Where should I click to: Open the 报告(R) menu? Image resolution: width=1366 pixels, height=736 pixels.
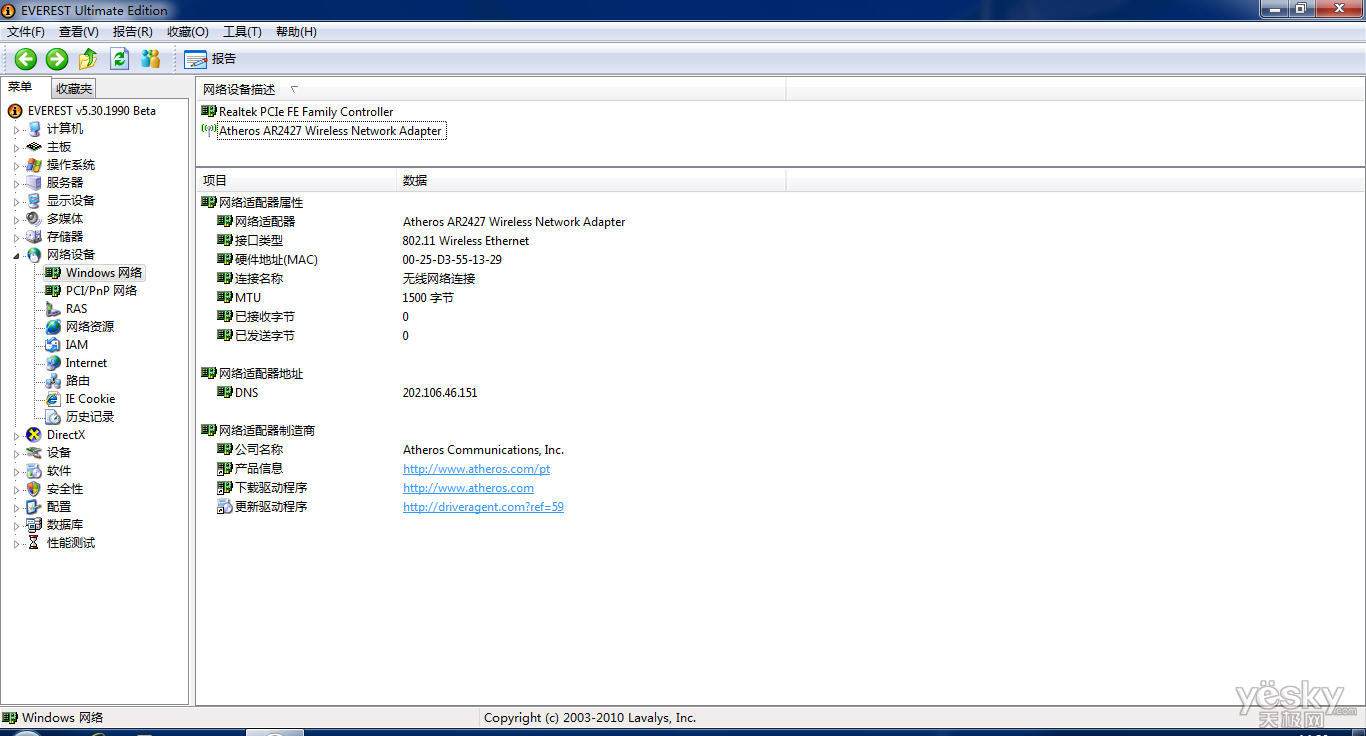coord(132,32)
